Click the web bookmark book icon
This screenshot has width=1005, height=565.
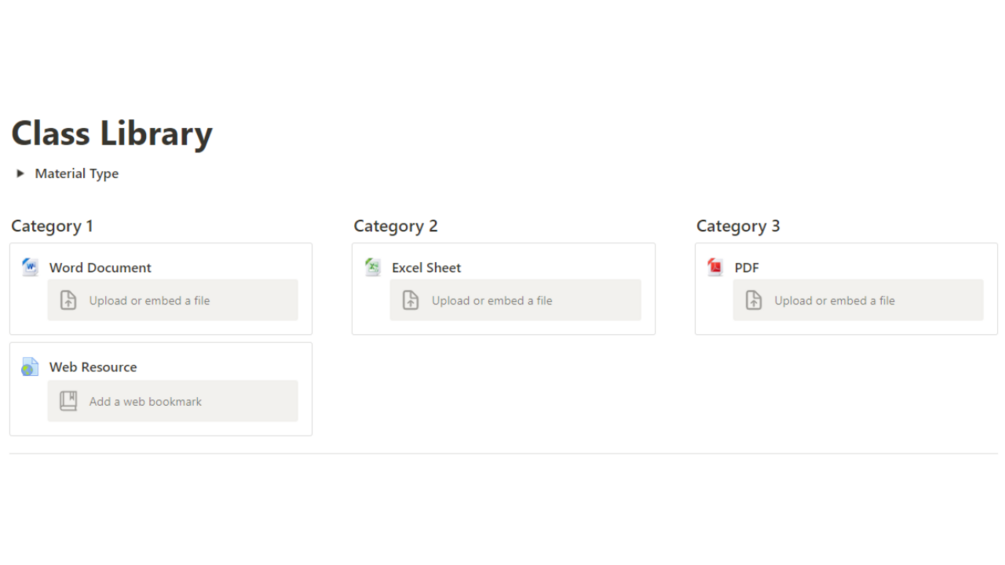point(68,401)
